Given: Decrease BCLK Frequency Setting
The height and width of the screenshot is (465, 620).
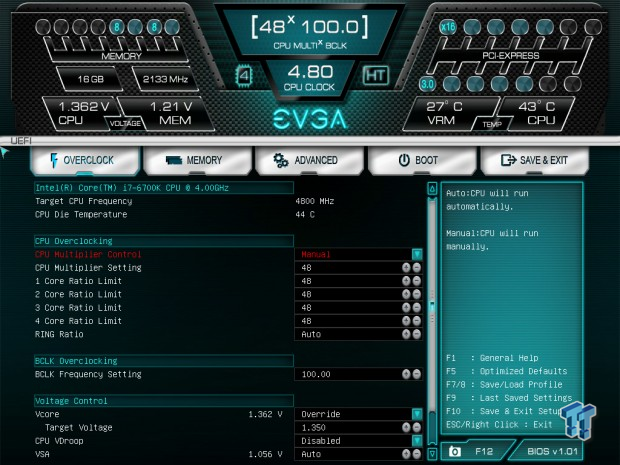Looking at the screenshot, I should (x=416, y=374).
